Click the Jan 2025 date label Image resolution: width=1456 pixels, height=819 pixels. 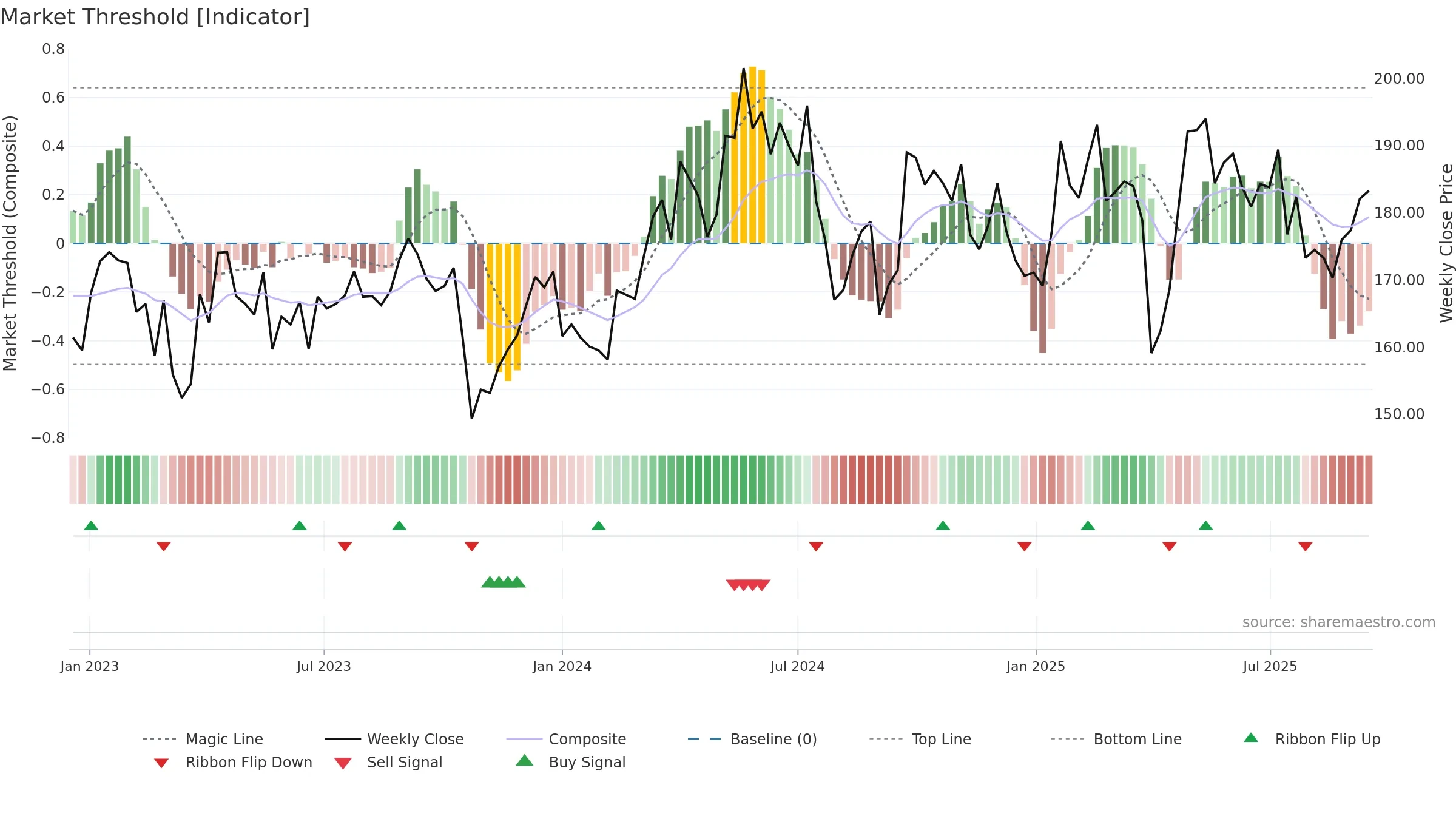click(1036, 666)
